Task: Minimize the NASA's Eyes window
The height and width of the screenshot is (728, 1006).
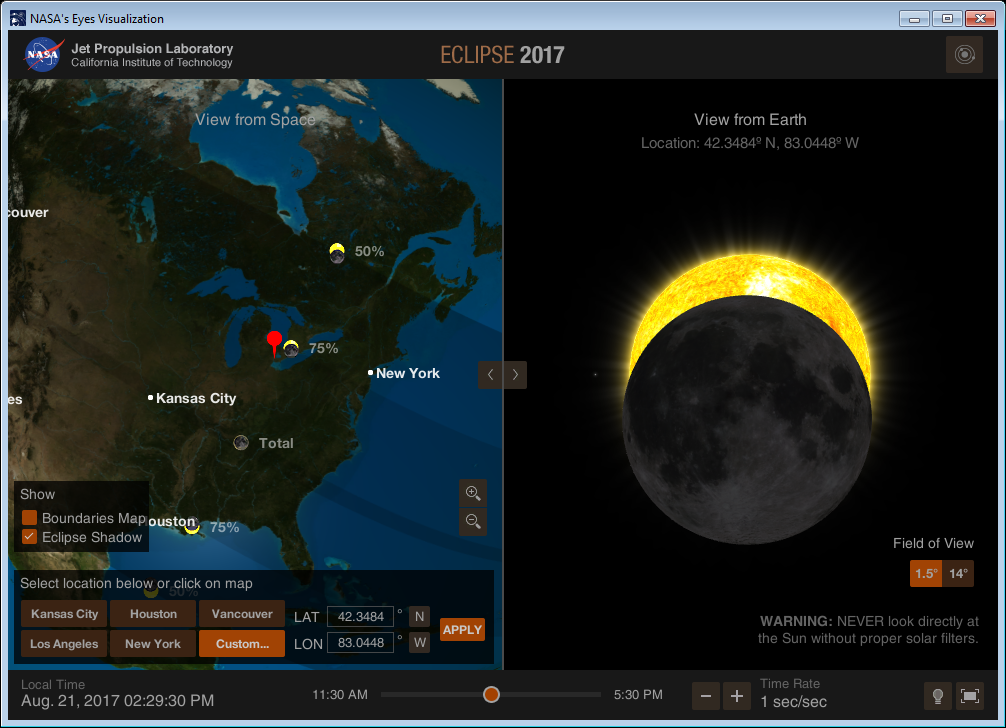Action: pyautogui.click(x=914, y=19)
